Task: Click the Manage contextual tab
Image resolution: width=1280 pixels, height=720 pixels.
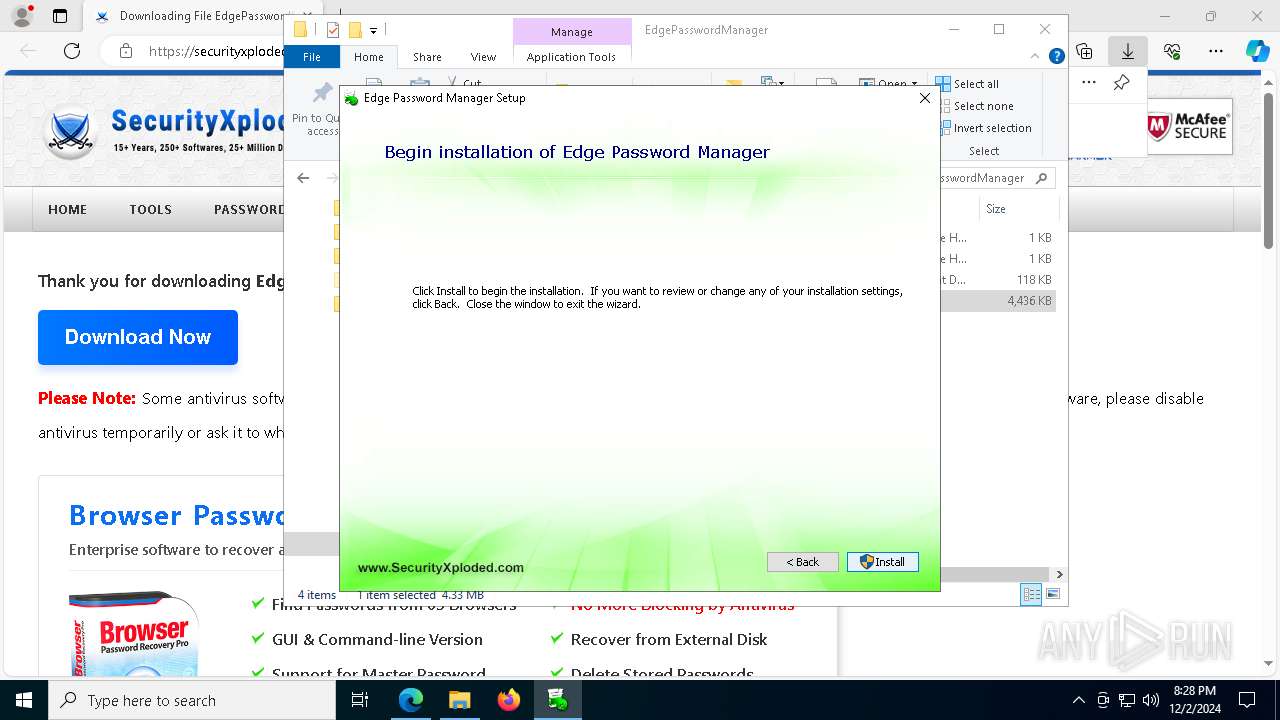Action: coord(572,32)
